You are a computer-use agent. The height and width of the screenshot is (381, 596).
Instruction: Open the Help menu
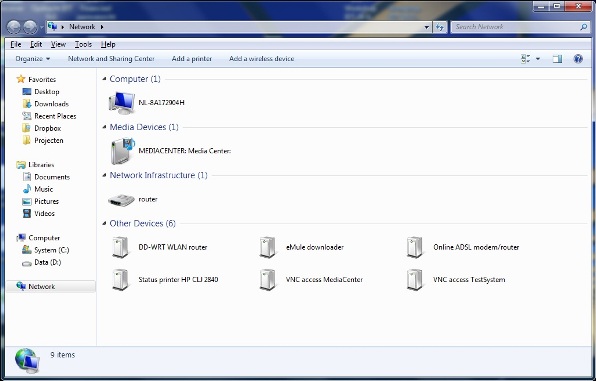point(108,44)
